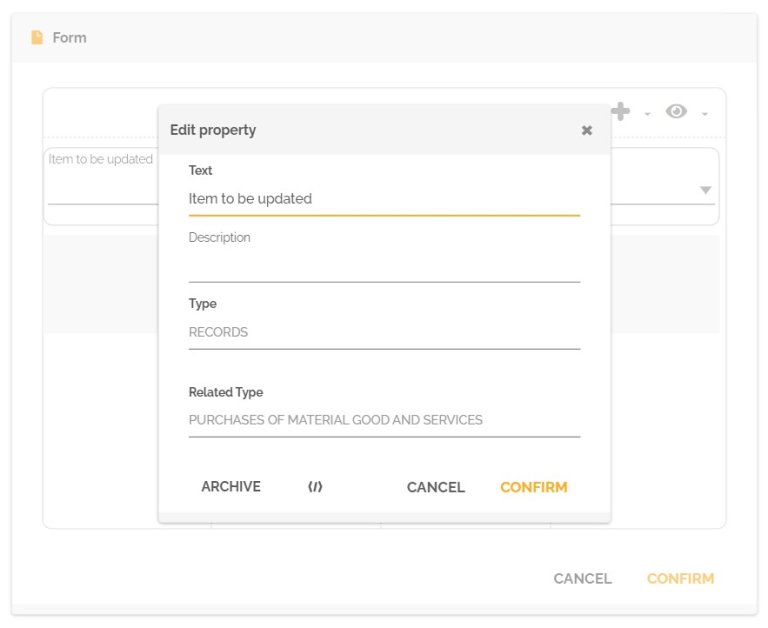This screenshot has width=768, height=628.
Task: Click the plus icon to add a property
Action: (x=621, y=112)
